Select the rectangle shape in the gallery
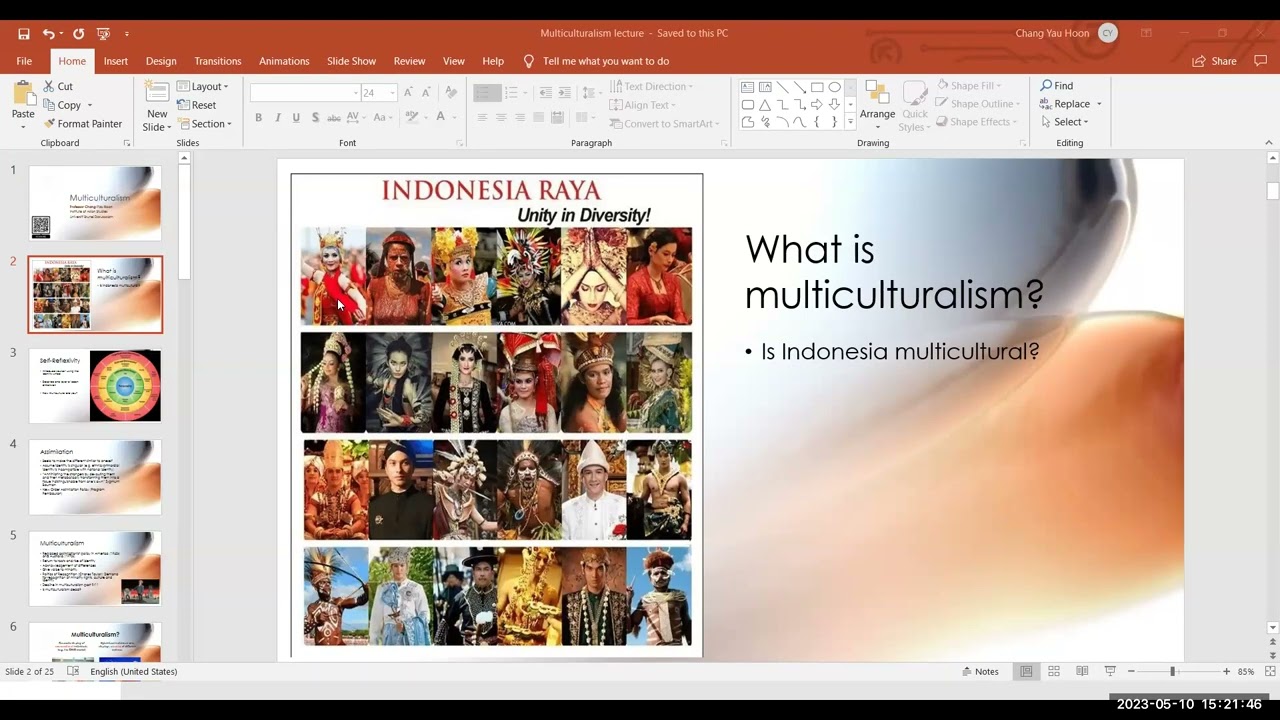The height and width of the screenshot is (720, 1280). coord(817,87)
